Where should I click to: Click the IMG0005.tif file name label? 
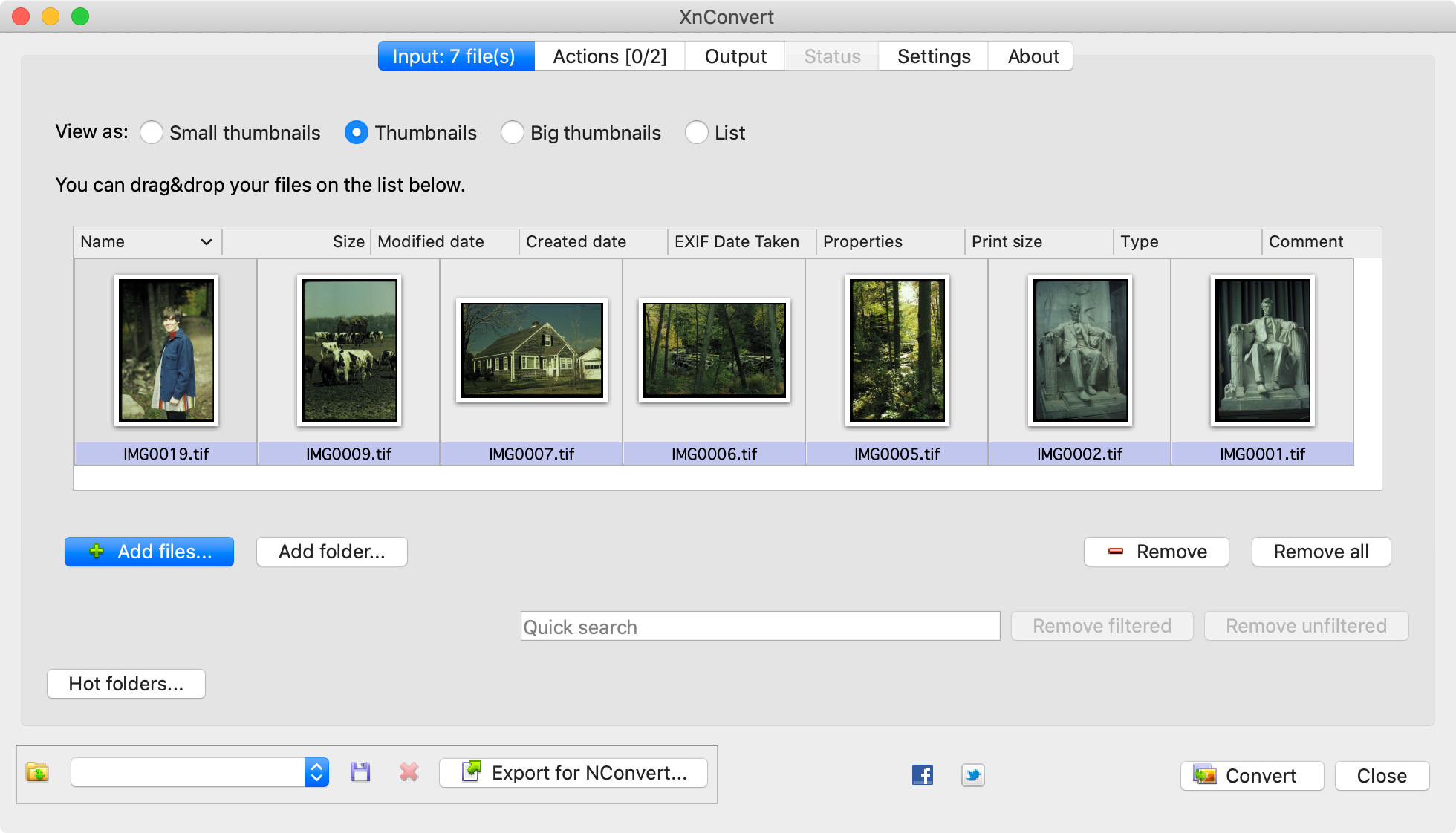click(x=897, y=454)
